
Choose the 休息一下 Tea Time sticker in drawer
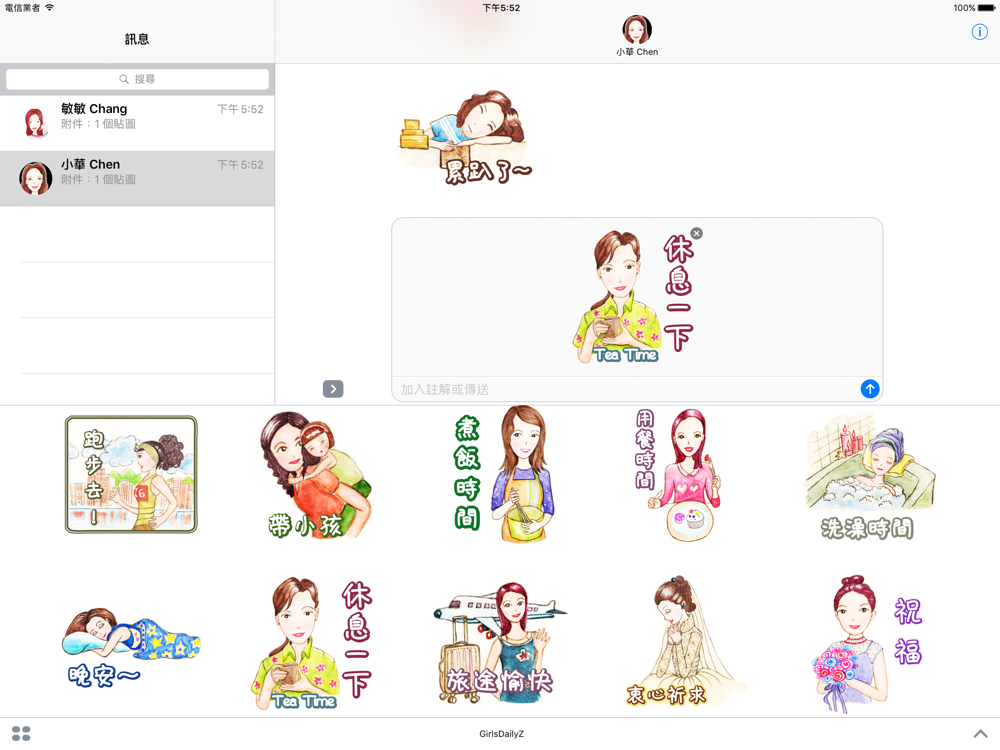(312, 643)
